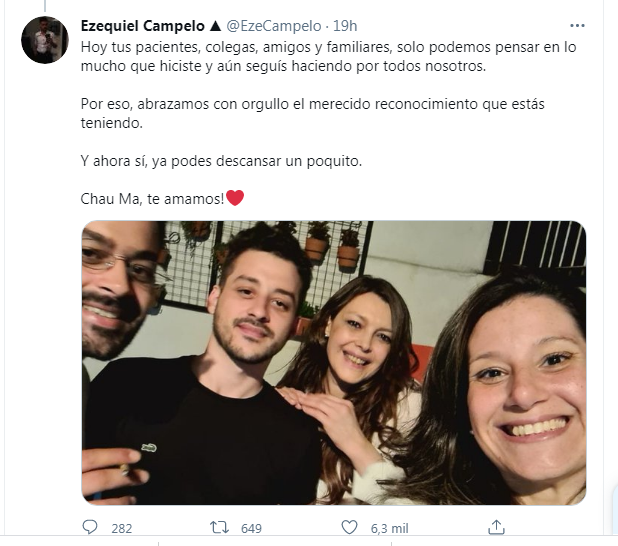Open the Ezequiel Campelo display name
Image resolution: width=618 pixels, height=546 pixels.
pos(143,26)
